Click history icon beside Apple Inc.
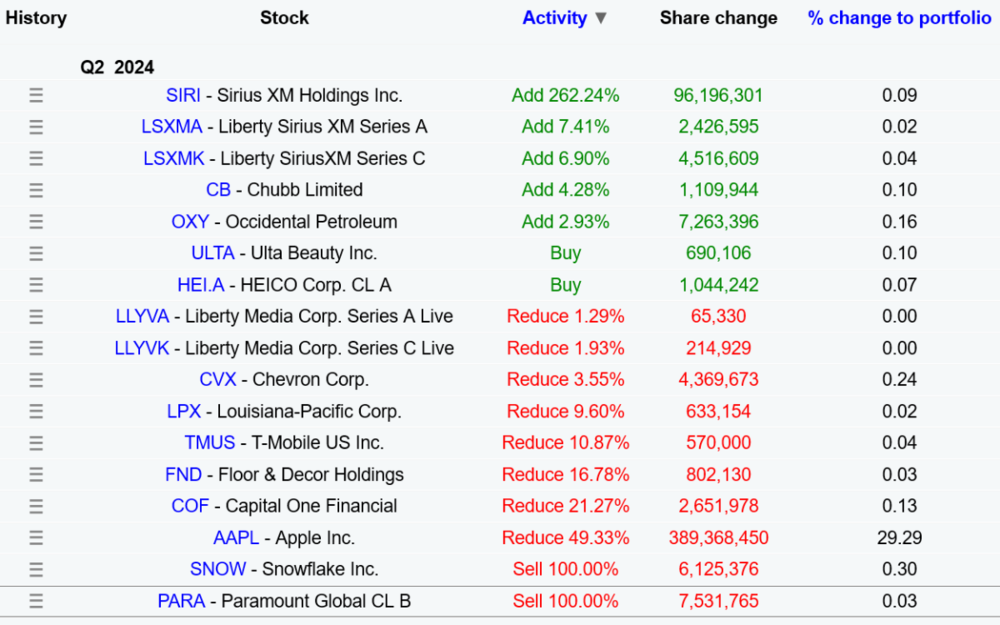 coord(36,538)
